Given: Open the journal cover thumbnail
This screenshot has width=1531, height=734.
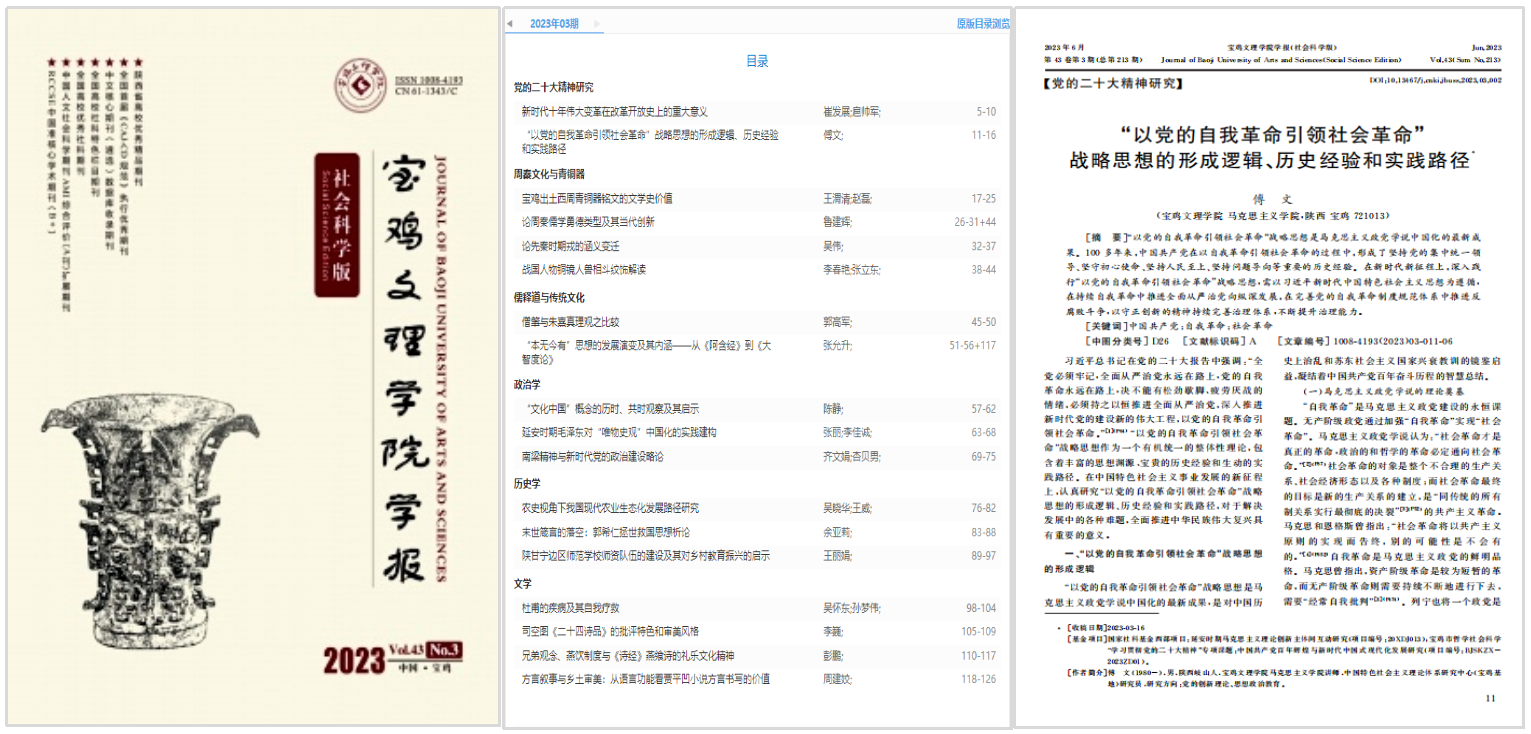Looking at the screenshot, I should coord(253,367).
